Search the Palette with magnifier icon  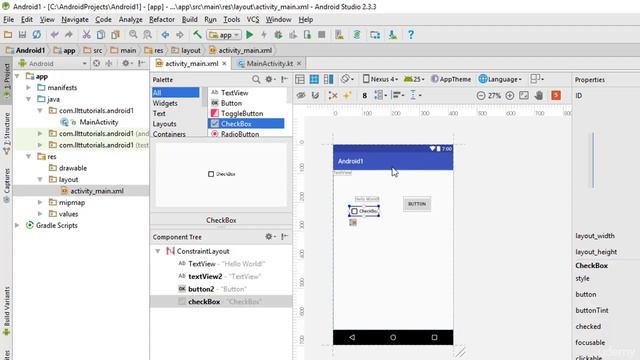(x=256, y=80)
